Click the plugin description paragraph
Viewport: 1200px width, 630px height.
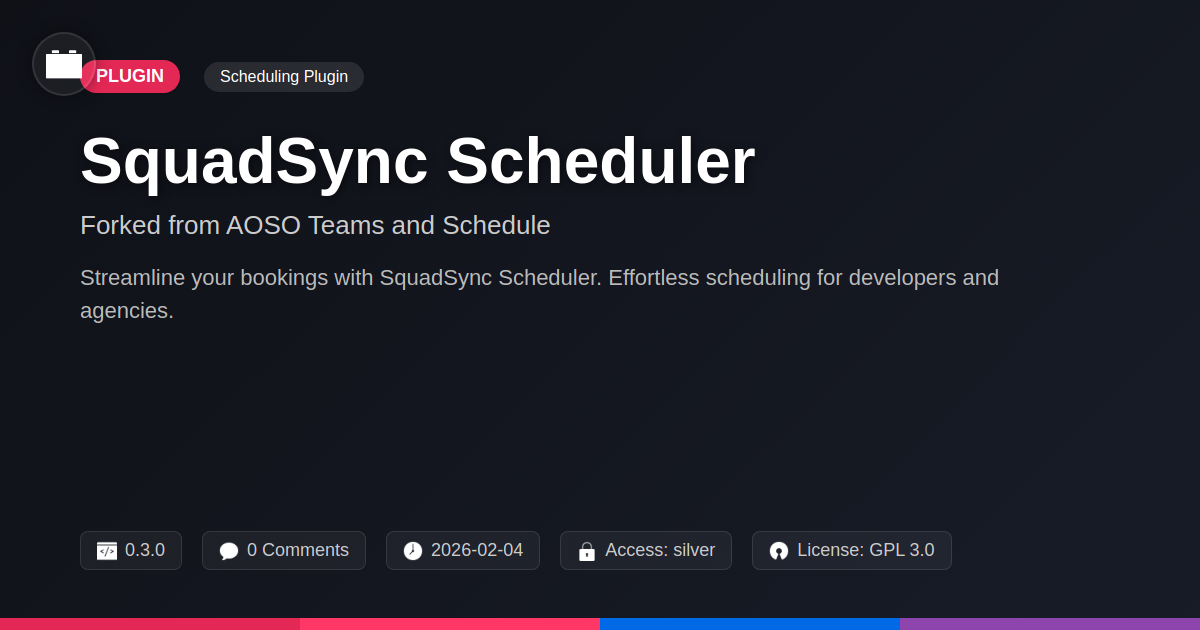539,294
